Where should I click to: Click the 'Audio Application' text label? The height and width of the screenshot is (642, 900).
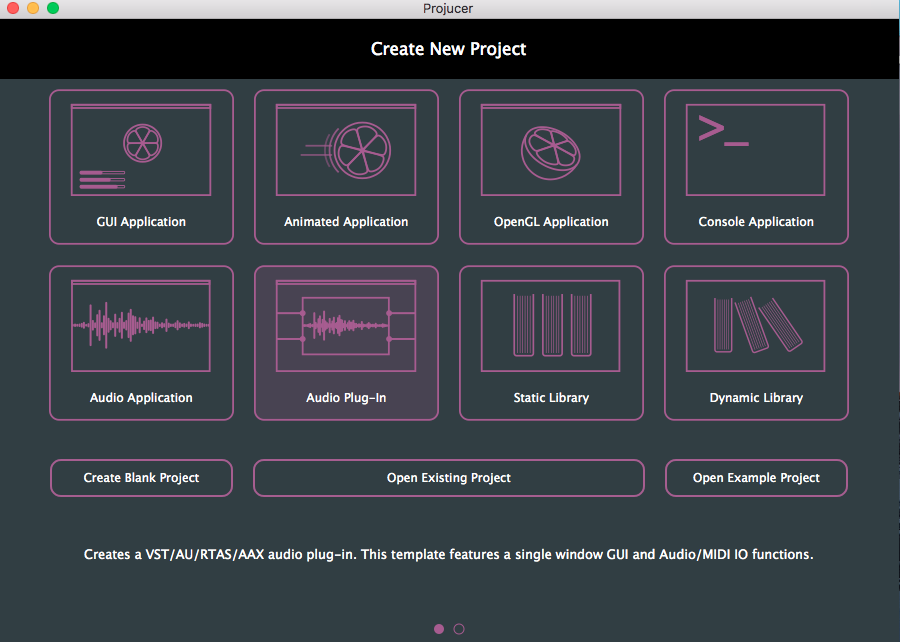(141, 398)
